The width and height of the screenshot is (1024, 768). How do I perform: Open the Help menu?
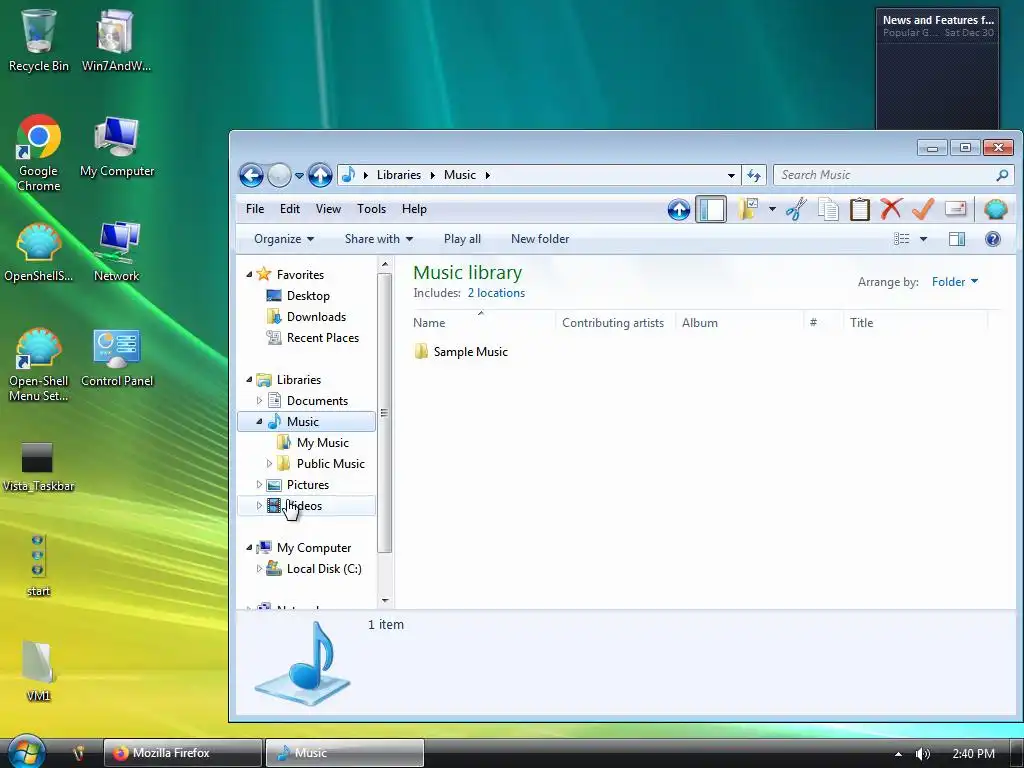[414, 209]
